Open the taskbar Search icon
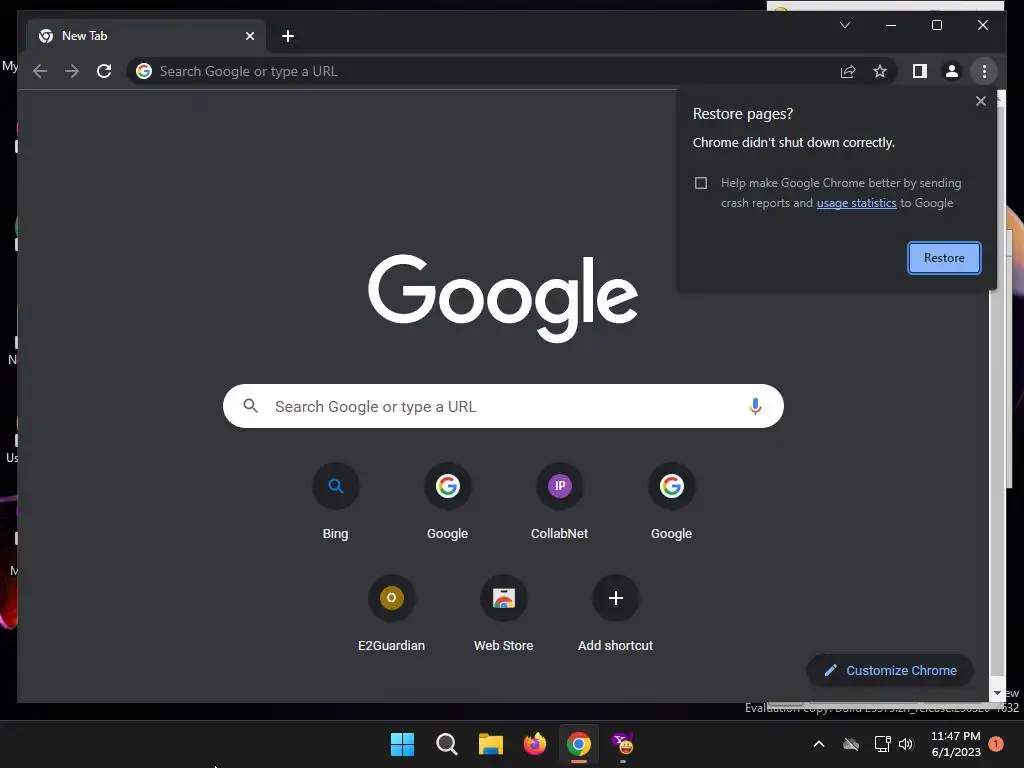 pos(447,744)
